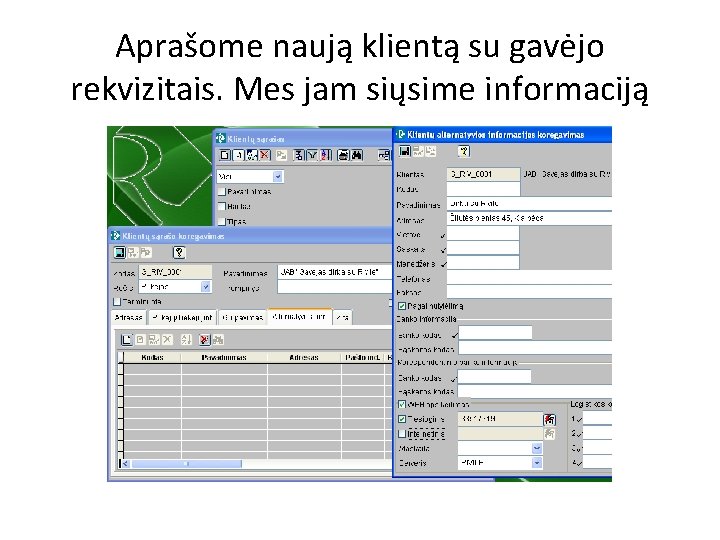
Task: Click the lookup icon beside the Tiesioginis field
Action: tap(549, 419)
